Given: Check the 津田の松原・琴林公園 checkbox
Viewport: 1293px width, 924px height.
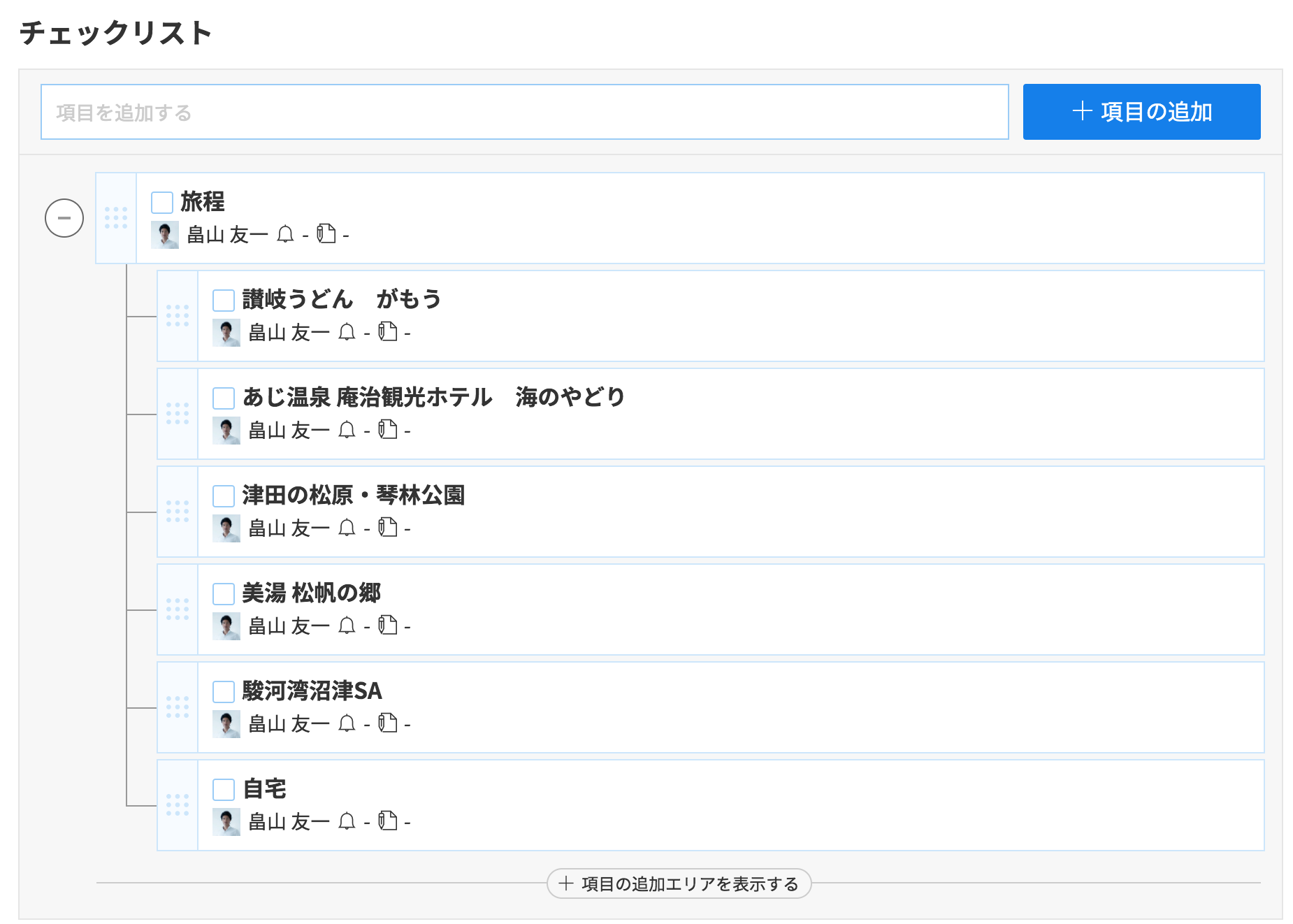Looking at the screenshot, I should (x=224, y=496).
